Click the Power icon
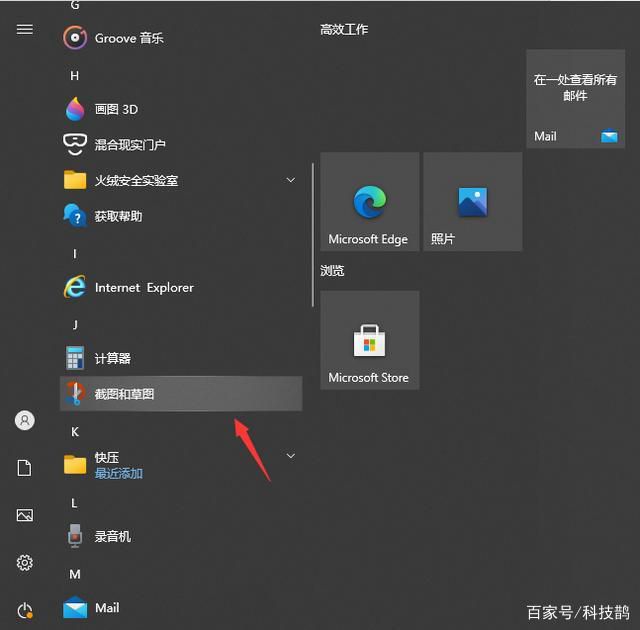The height and width of the screenshot is (630, 640). [x=24, y=611]
